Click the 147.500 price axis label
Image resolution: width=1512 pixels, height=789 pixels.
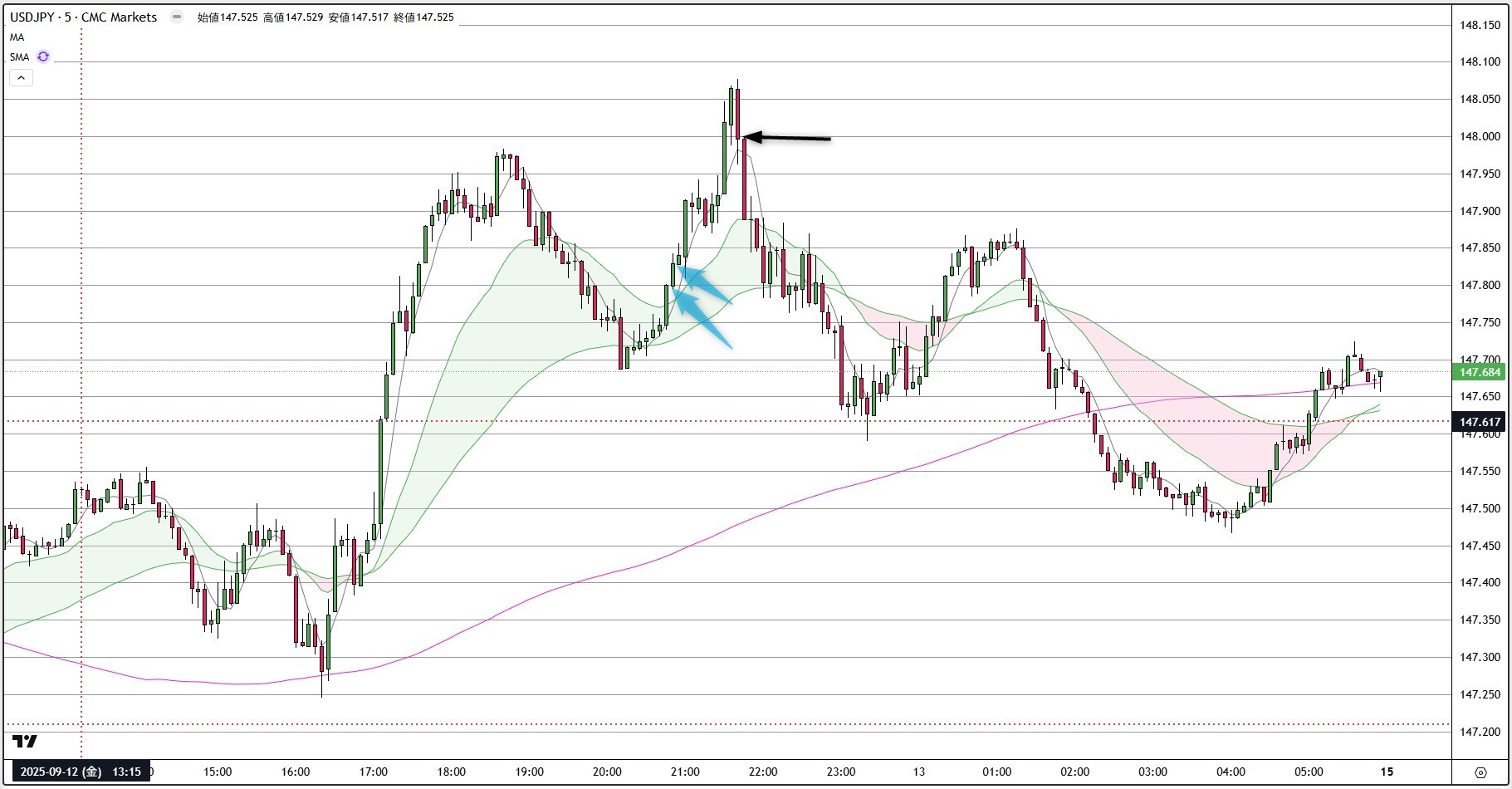[1480, 508]
